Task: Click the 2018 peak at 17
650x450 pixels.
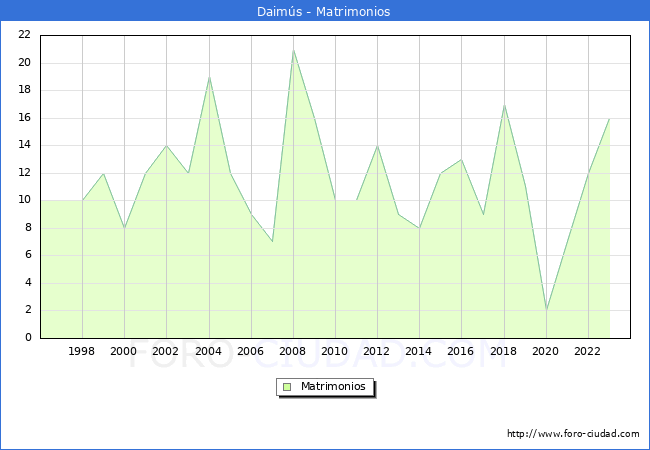Action: [x=504, y=104]
